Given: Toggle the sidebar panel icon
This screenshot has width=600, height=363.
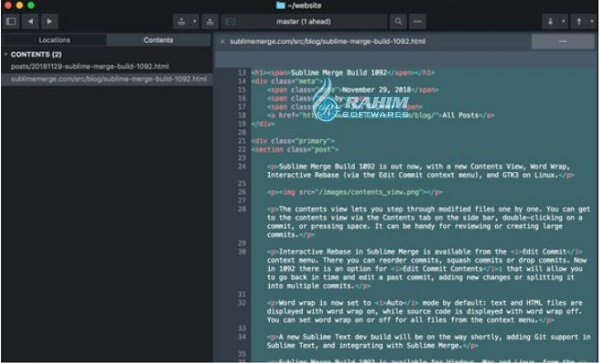Looking at the screenshot, I should click(x=11, y=21).
